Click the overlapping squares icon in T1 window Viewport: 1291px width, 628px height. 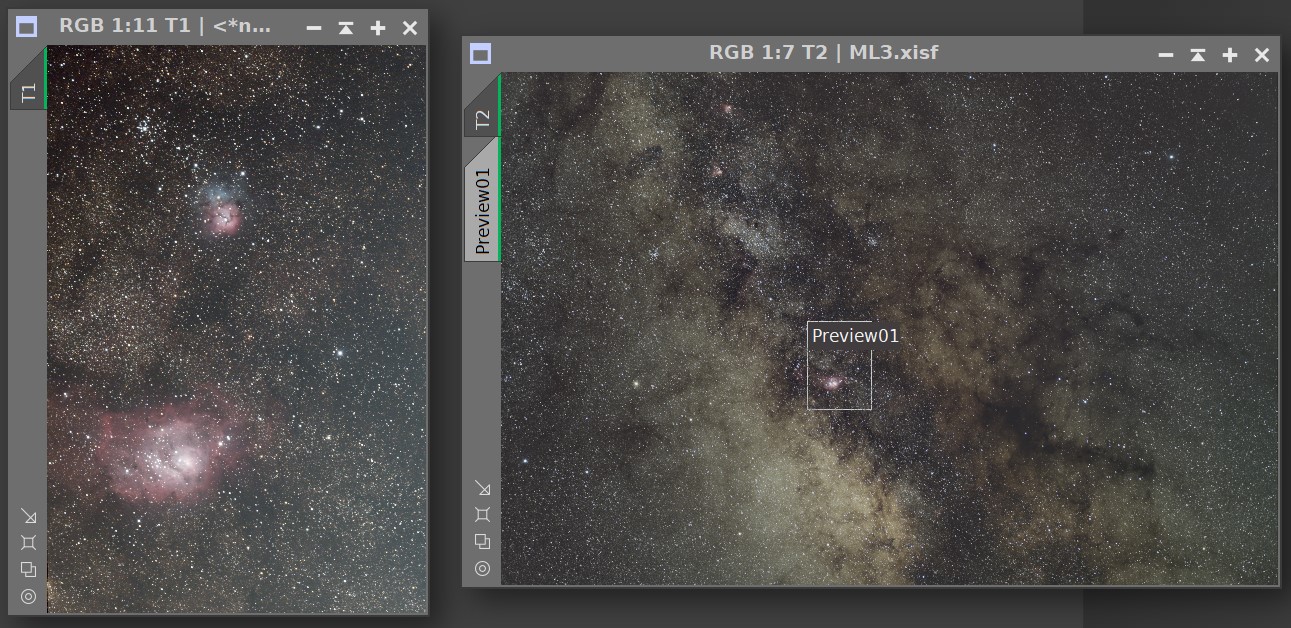[28, 569]
